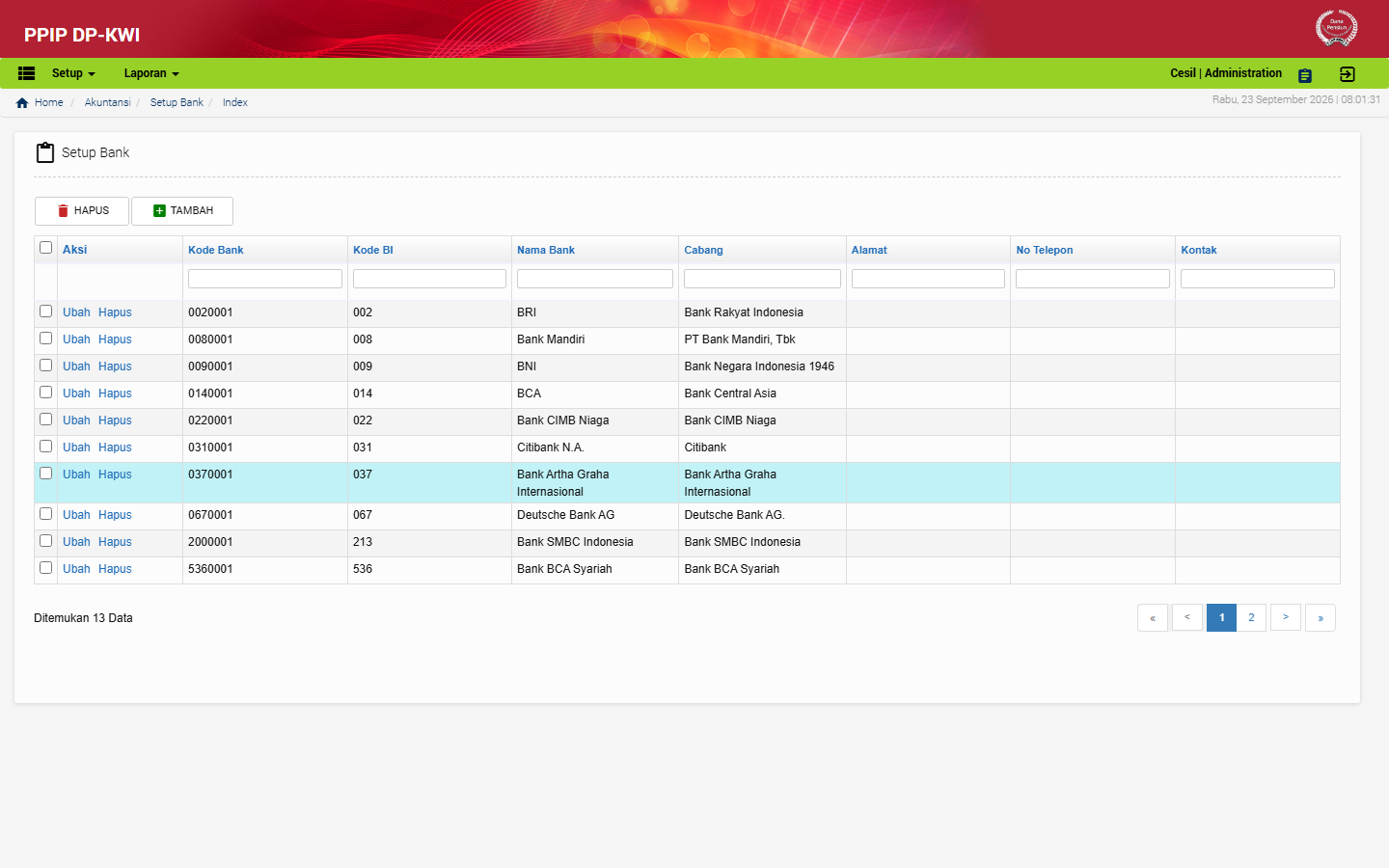This screenshot has width=1389, height=868.
Task: Click the logout arrow icon
Action: click(x=1348, y=74)
